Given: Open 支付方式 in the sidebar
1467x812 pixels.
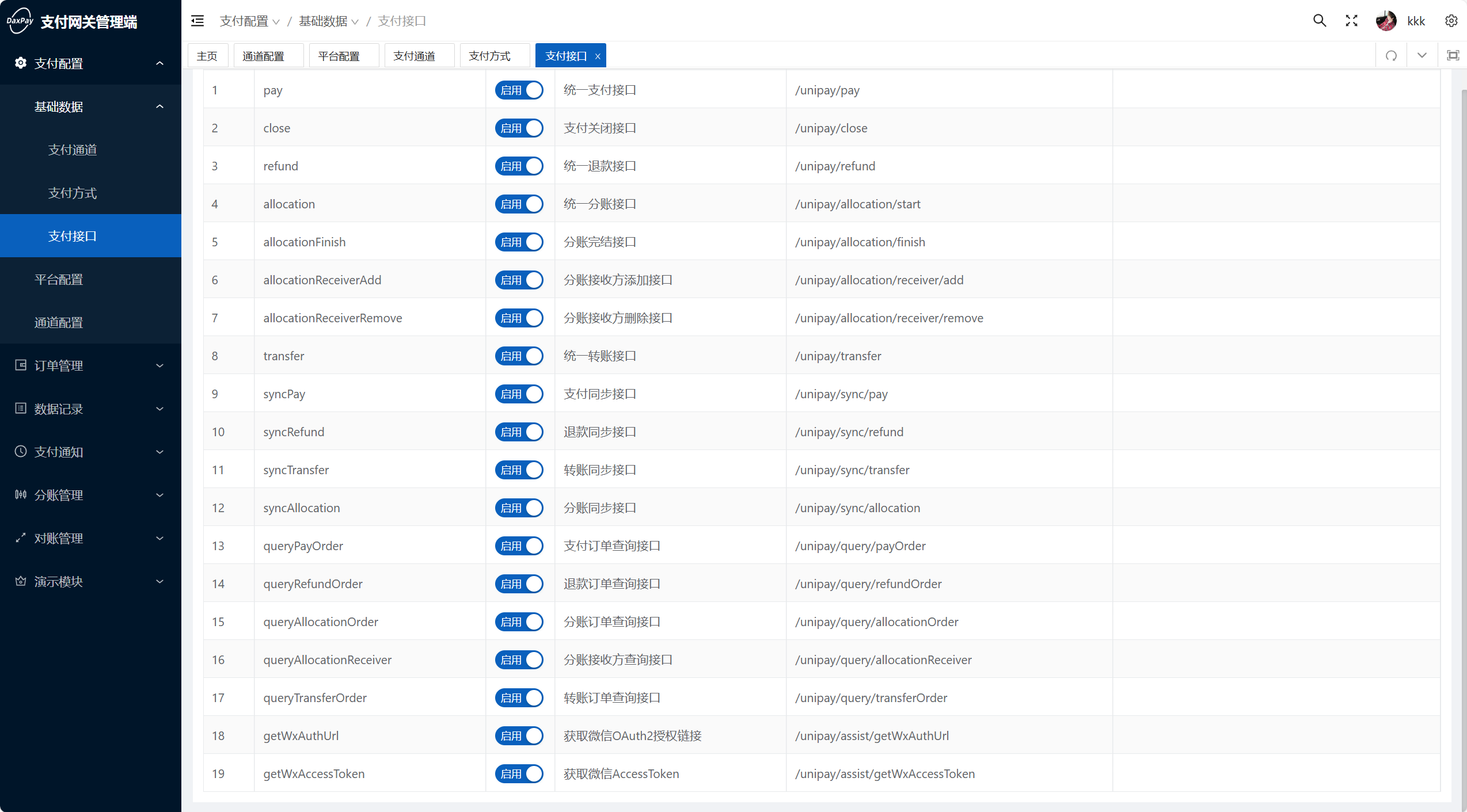Looking at the screenshot, I should point(91,193).
